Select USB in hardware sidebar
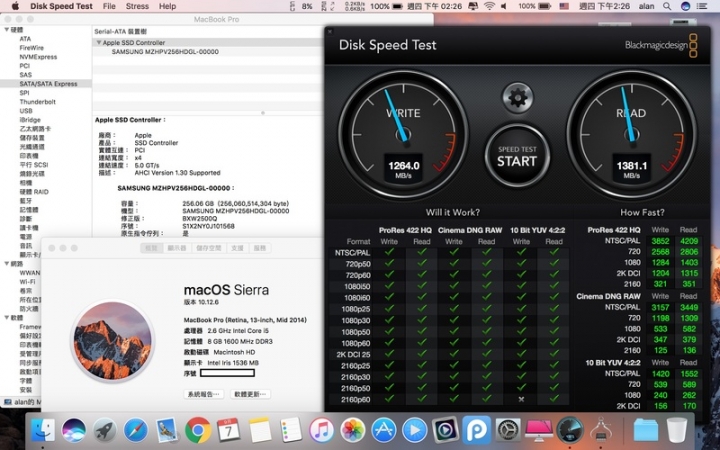Image resolution: width=720 pixels, height=450 pixels. tap(26, 111)
